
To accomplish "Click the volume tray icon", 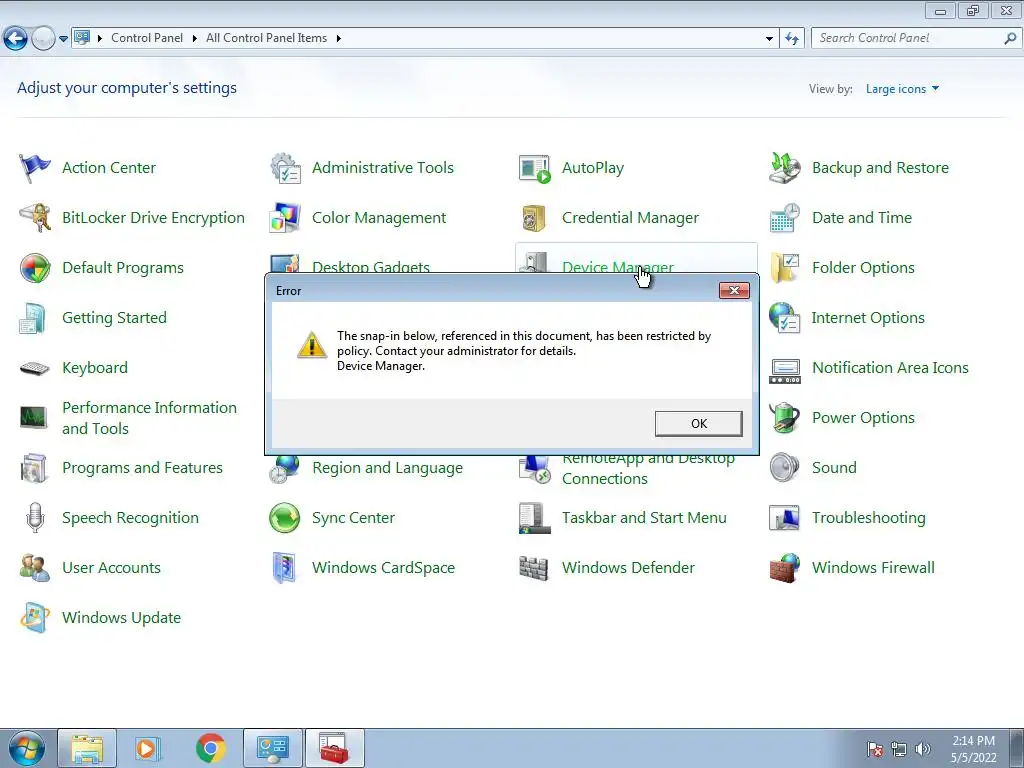I will [923, 750].
